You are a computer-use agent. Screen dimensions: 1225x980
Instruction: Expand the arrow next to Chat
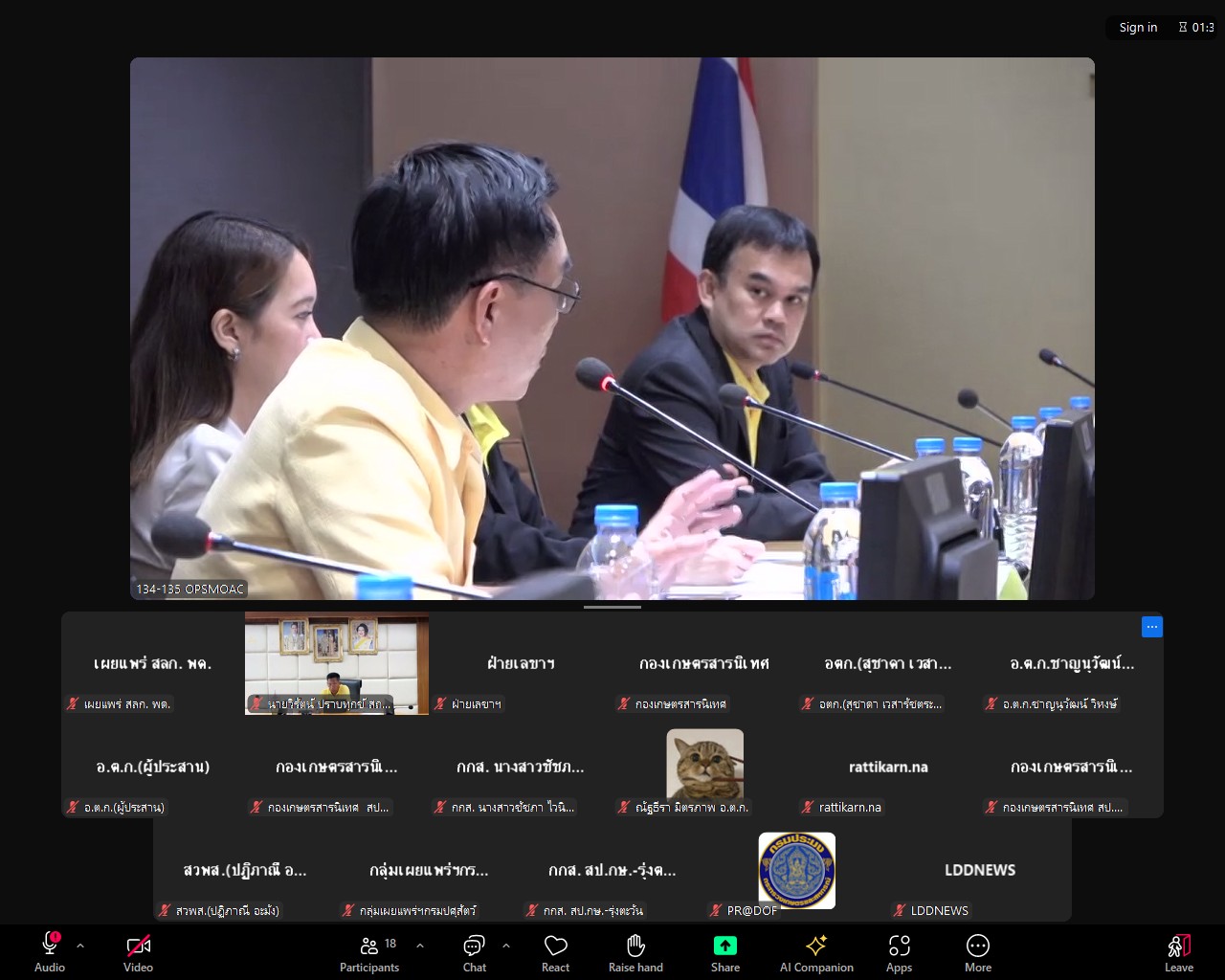pos(506,946)
